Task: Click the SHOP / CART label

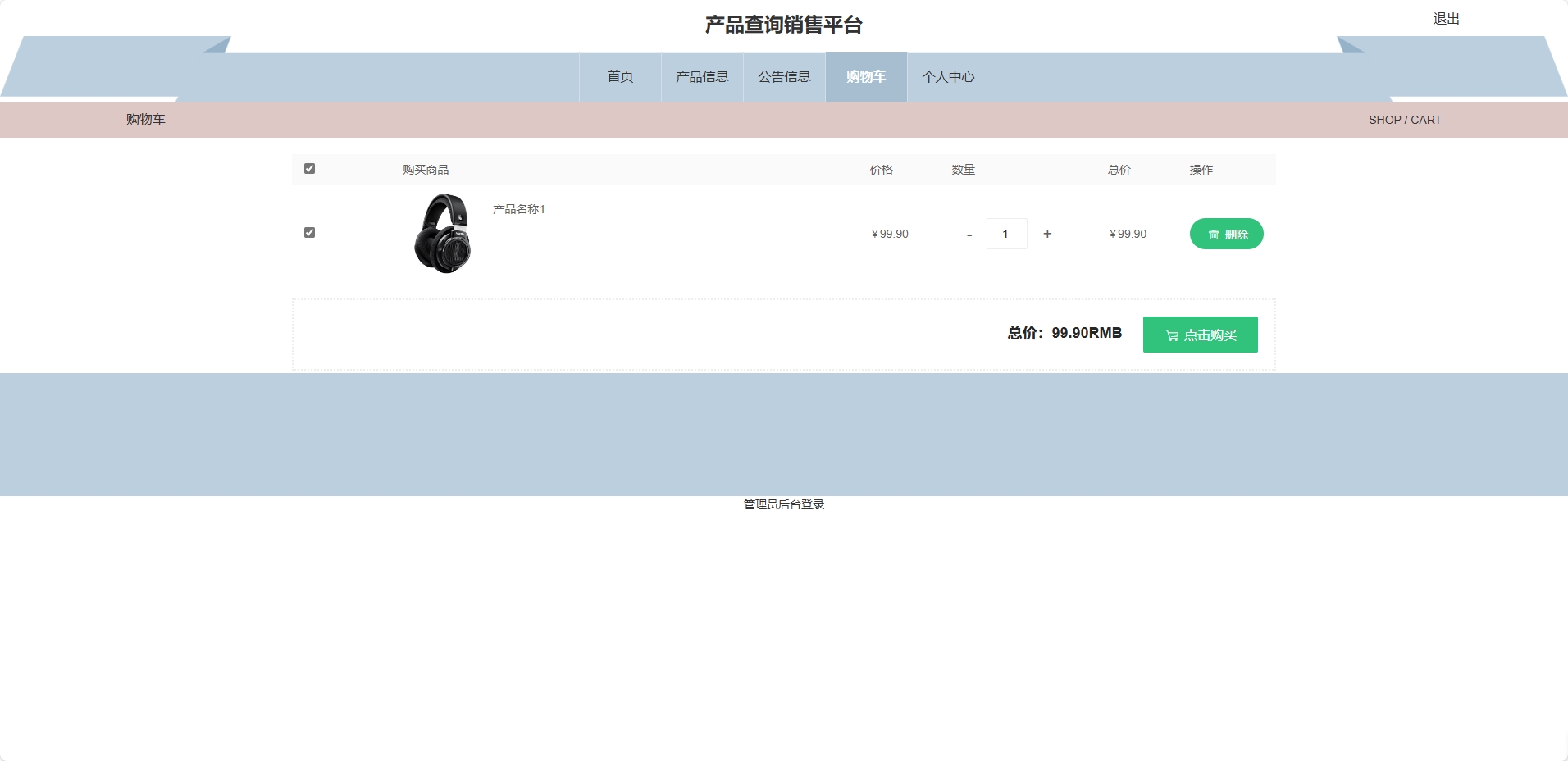Action: [x=1404, y=119]
